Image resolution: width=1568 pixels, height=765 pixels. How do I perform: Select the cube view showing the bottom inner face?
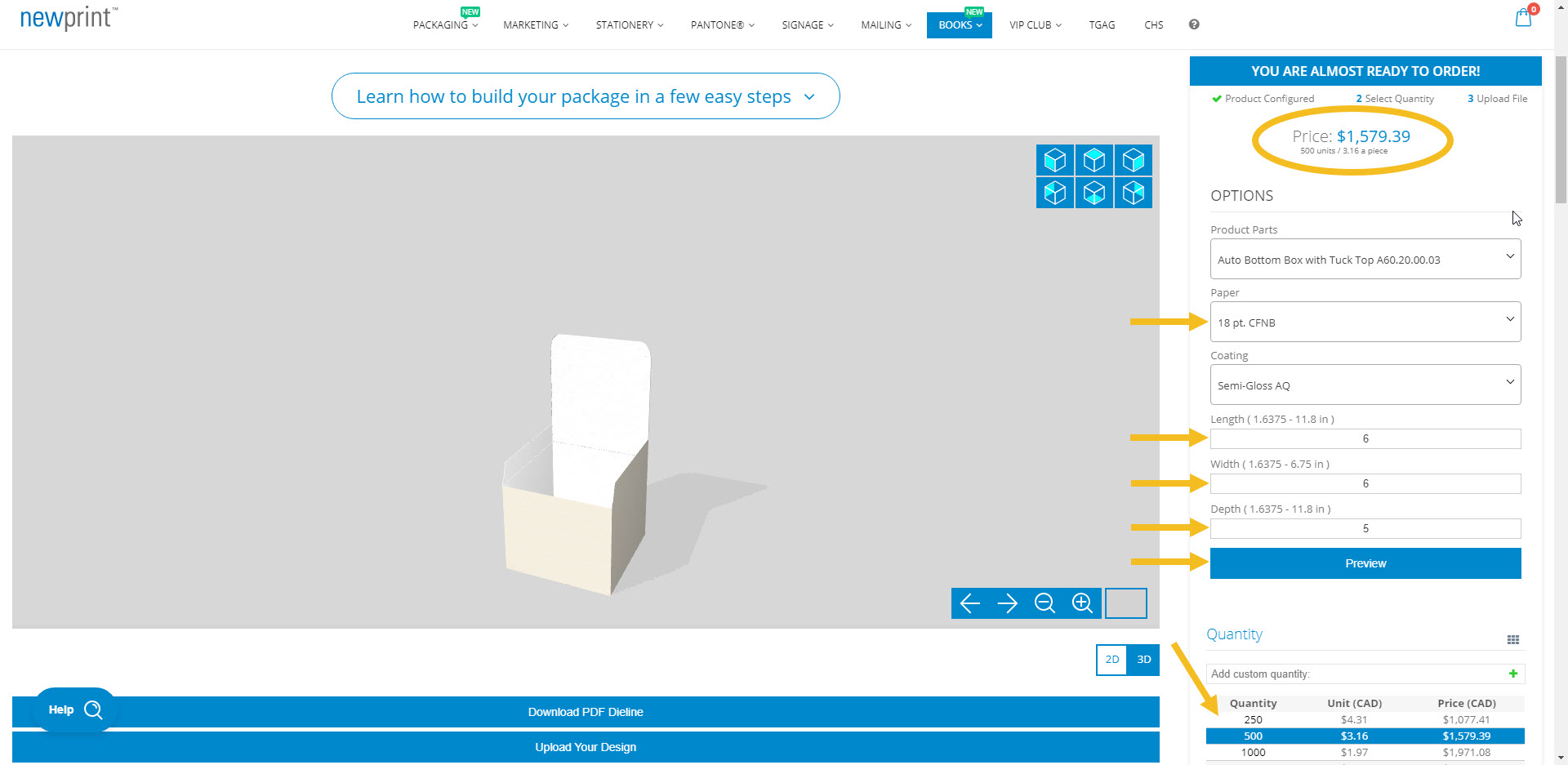pyautogui.click(x=1094, y=193)
